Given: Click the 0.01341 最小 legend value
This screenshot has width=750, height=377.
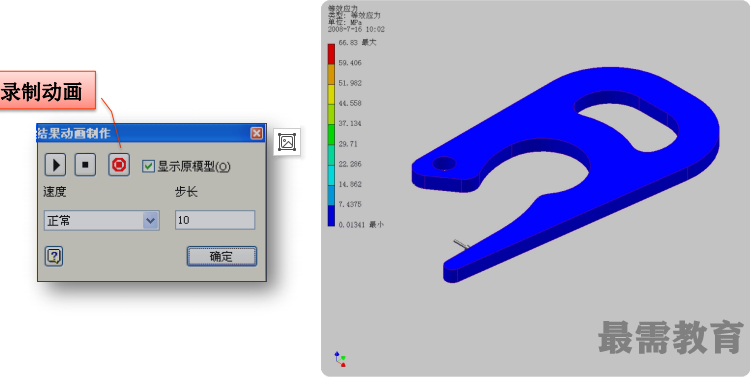Looking at the screenshot, I should [x=361, y=224].
